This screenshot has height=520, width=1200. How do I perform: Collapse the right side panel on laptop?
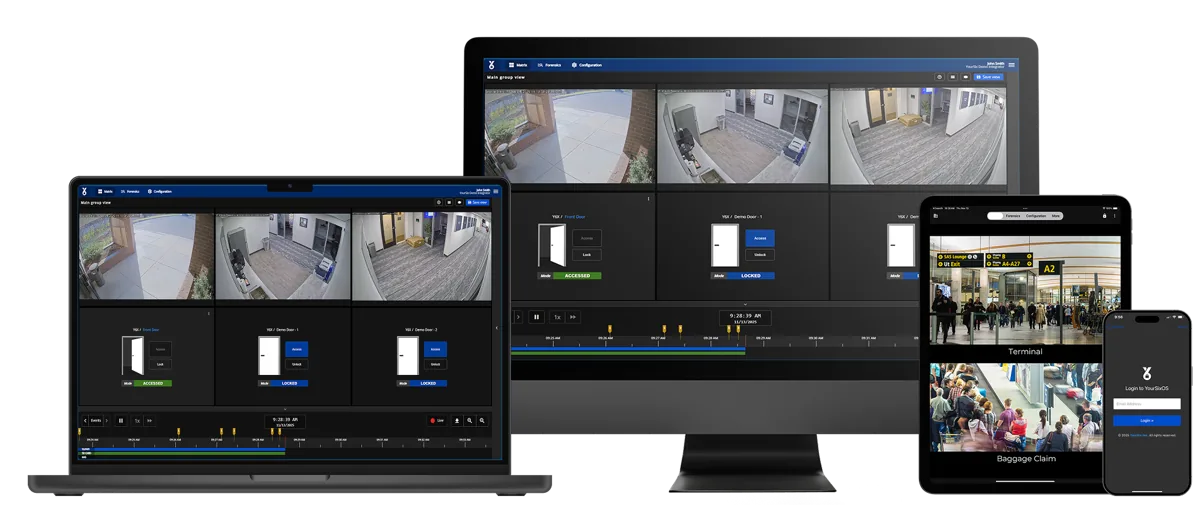(x=496, y=327)
